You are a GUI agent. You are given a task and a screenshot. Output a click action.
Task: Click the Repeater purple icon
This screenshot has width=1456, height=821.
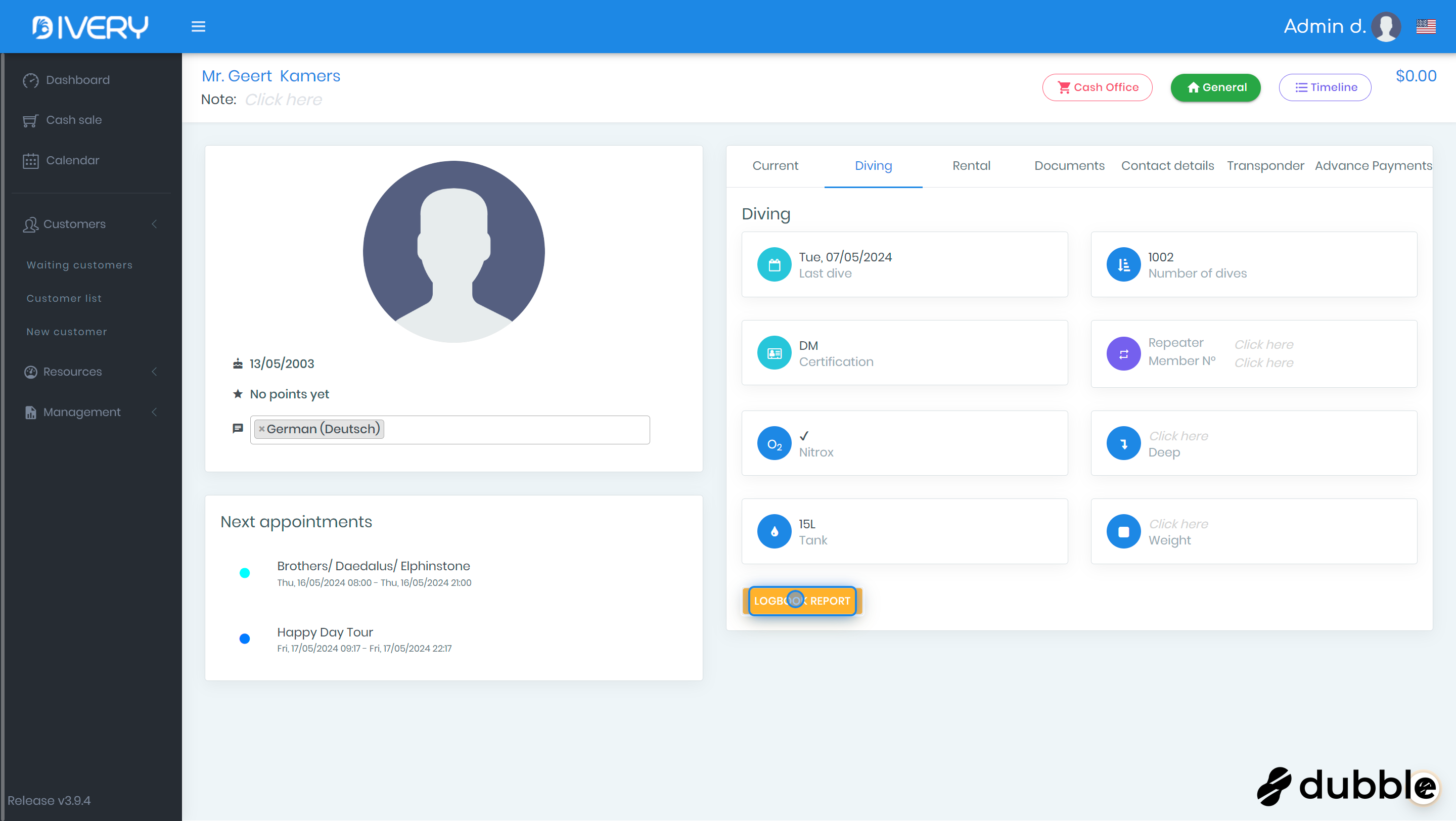point(1123,354)
